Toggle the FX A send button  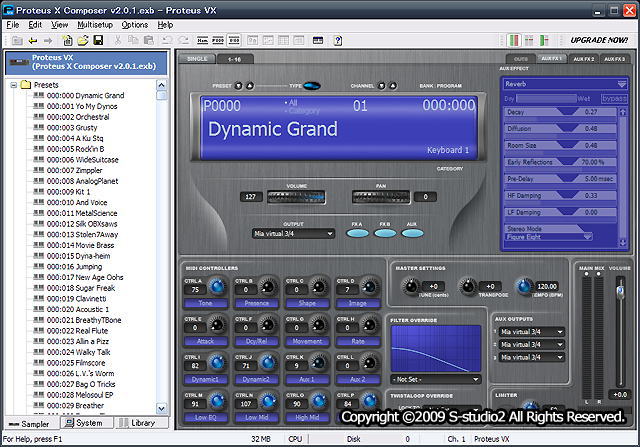point(357,234)
